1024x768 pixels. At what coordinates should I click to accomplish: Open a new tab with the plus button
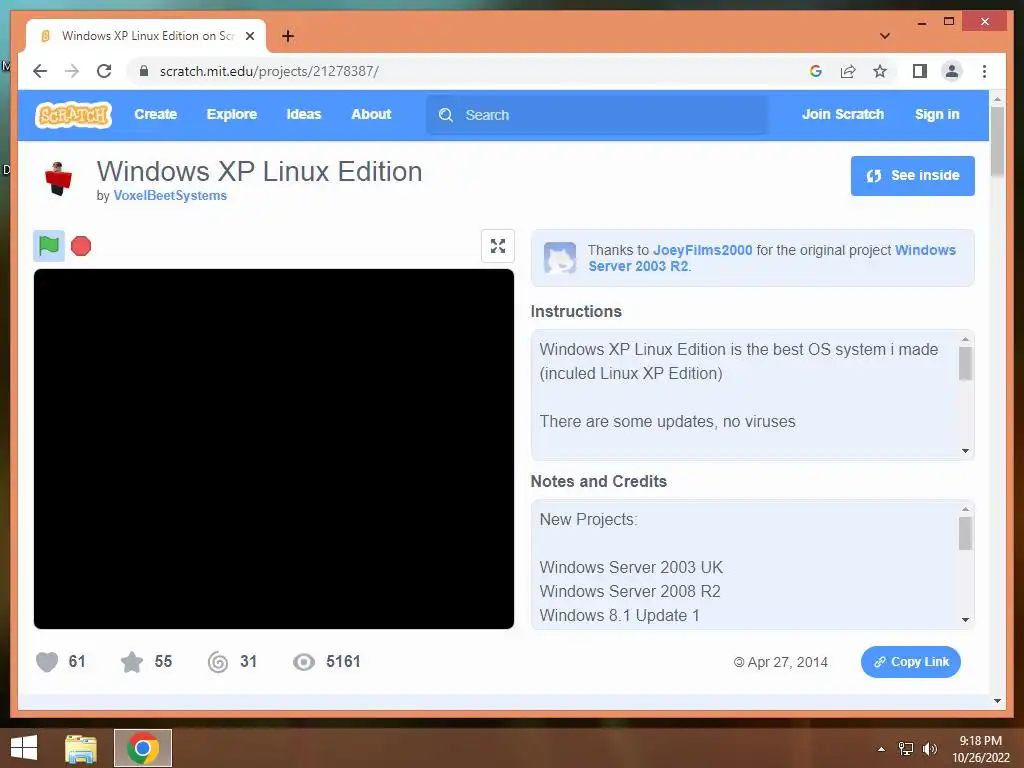(x=288, y=36)
